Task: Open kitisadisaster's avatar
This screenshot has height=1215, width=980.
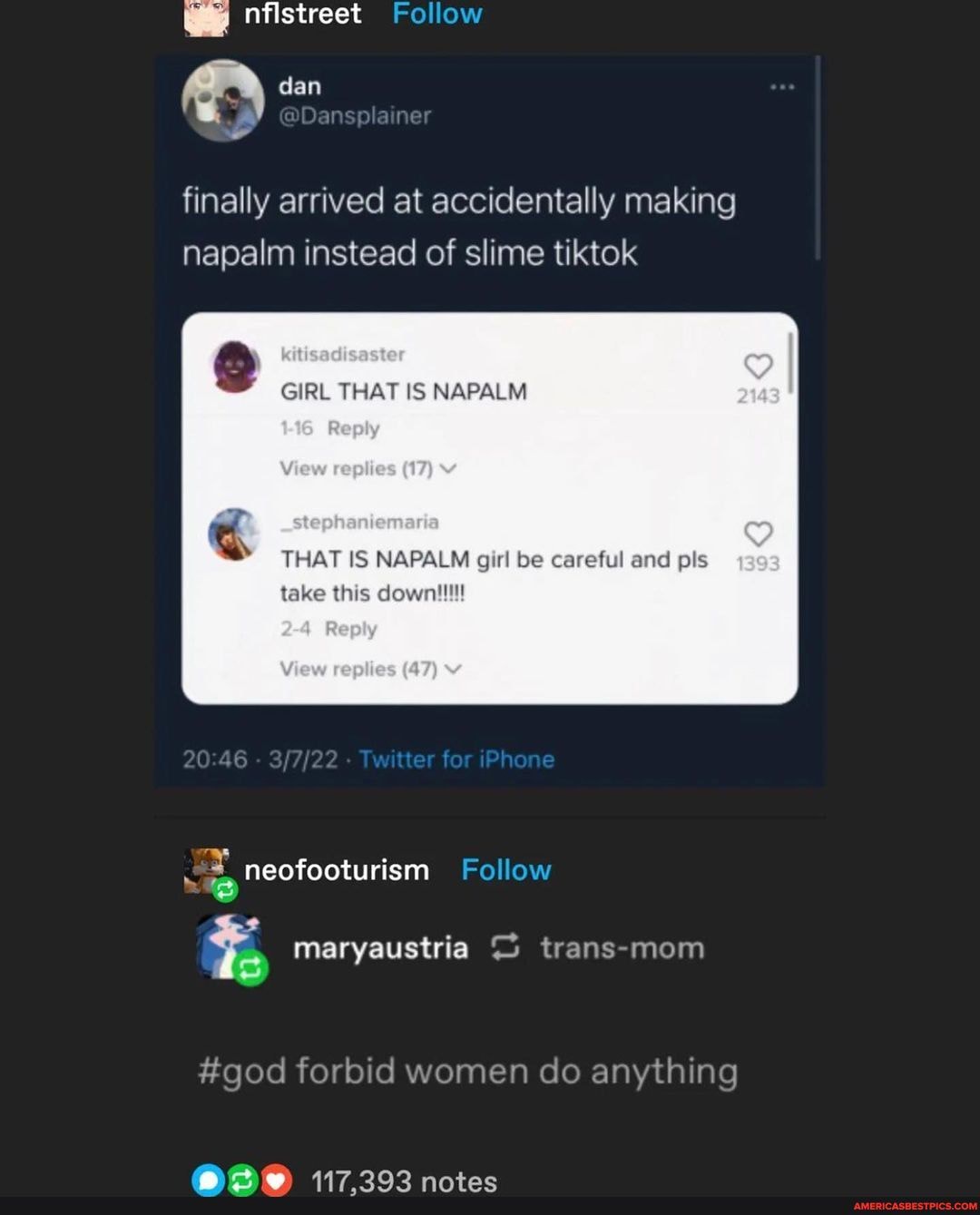Action: (236, 367)
